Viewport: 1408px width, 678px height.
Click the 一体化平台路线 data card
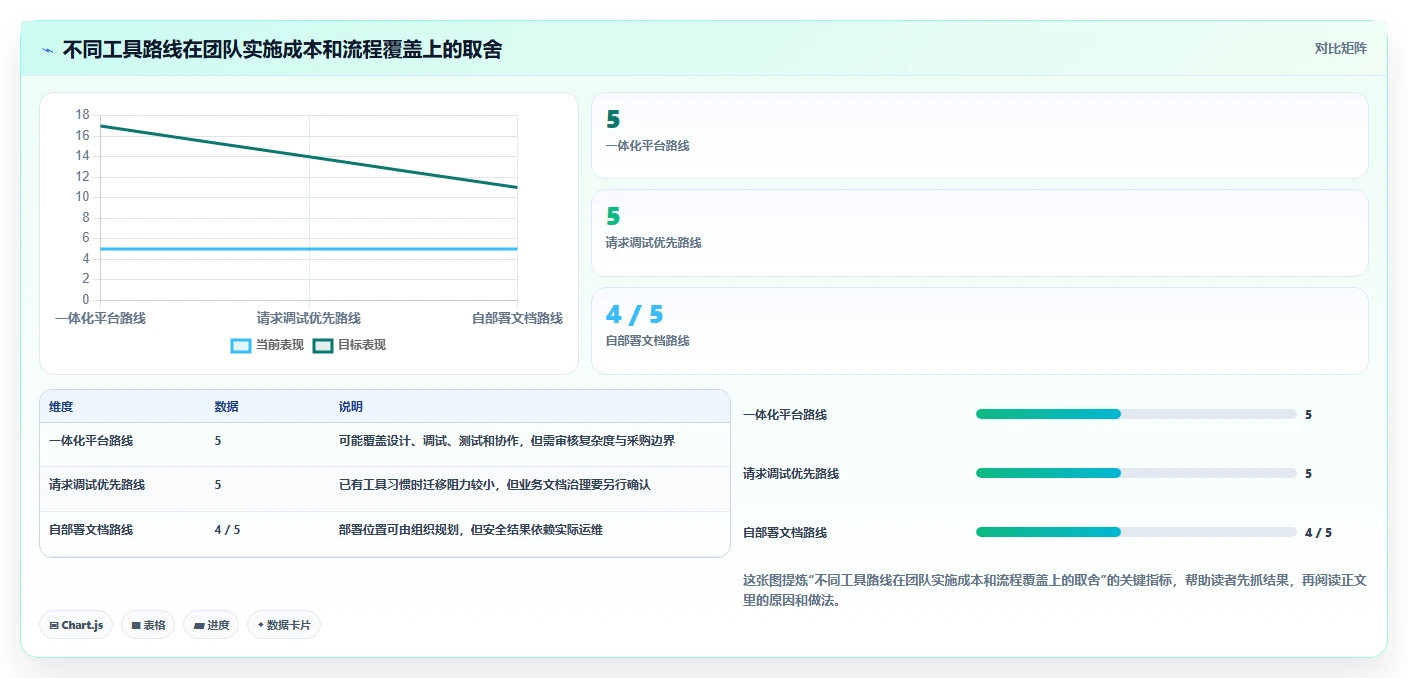980,136
